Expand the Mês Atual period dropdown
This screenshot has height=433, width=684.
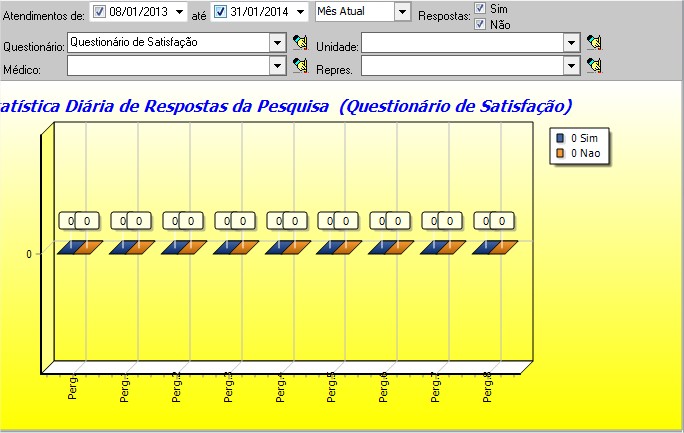[401, 12]
